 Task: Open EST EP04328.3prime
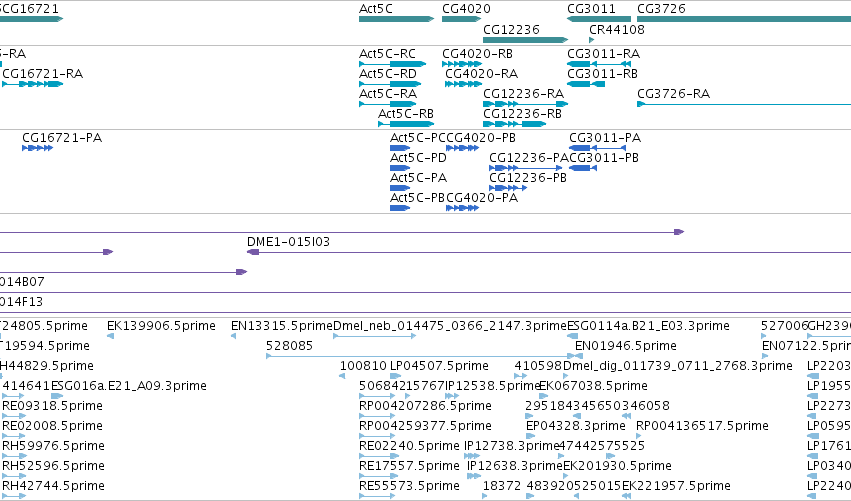click(x=575, y=426)
